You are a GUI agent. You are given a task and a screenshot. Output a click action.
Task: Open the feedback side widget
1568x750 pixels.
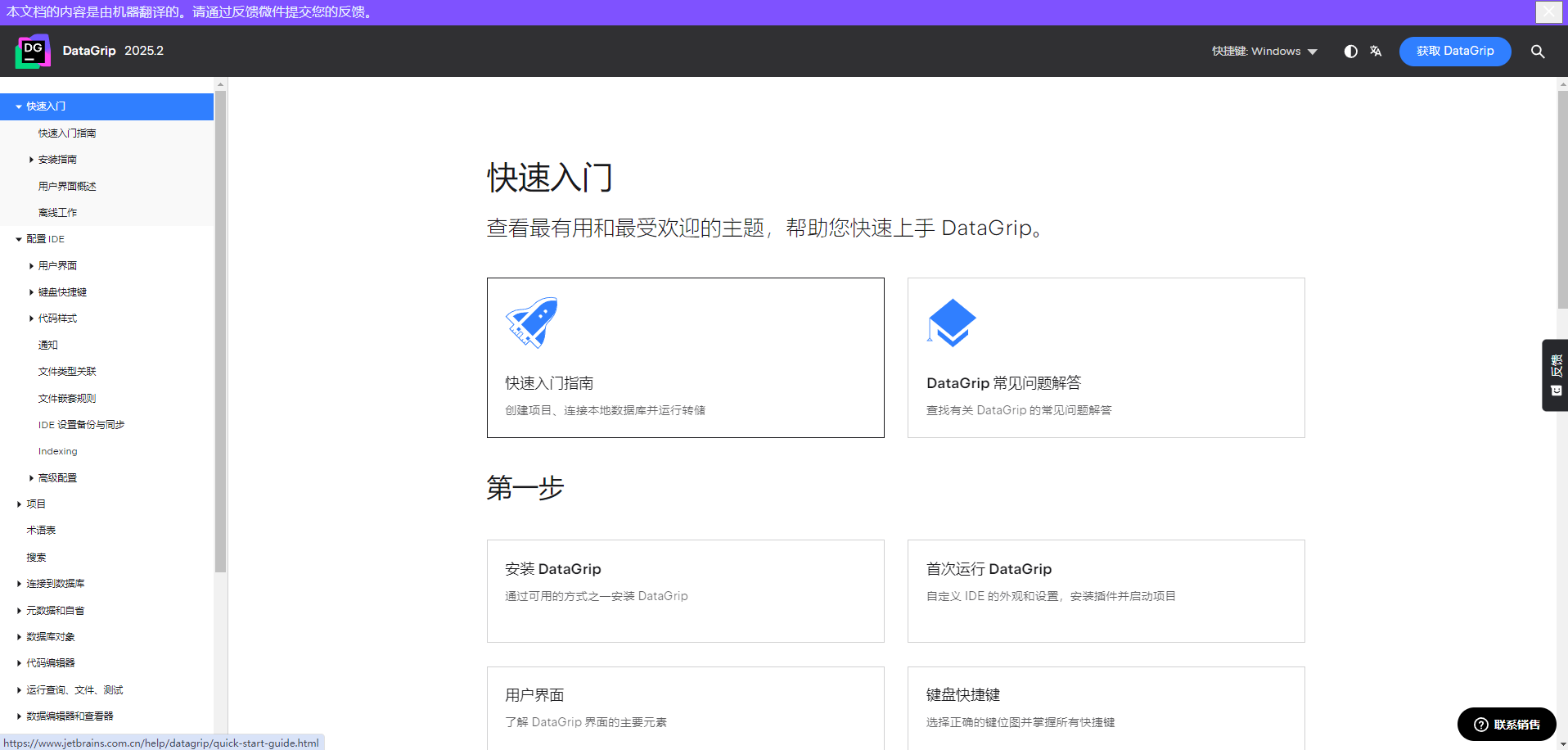(1556, 374)
